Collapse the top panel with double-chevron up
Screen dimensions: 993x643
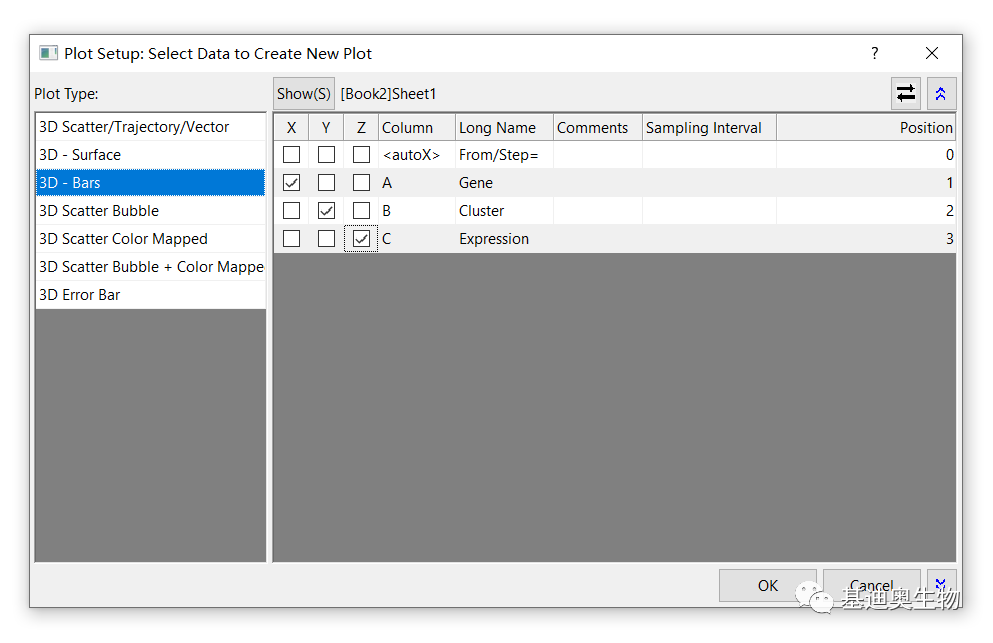(941, 93)
